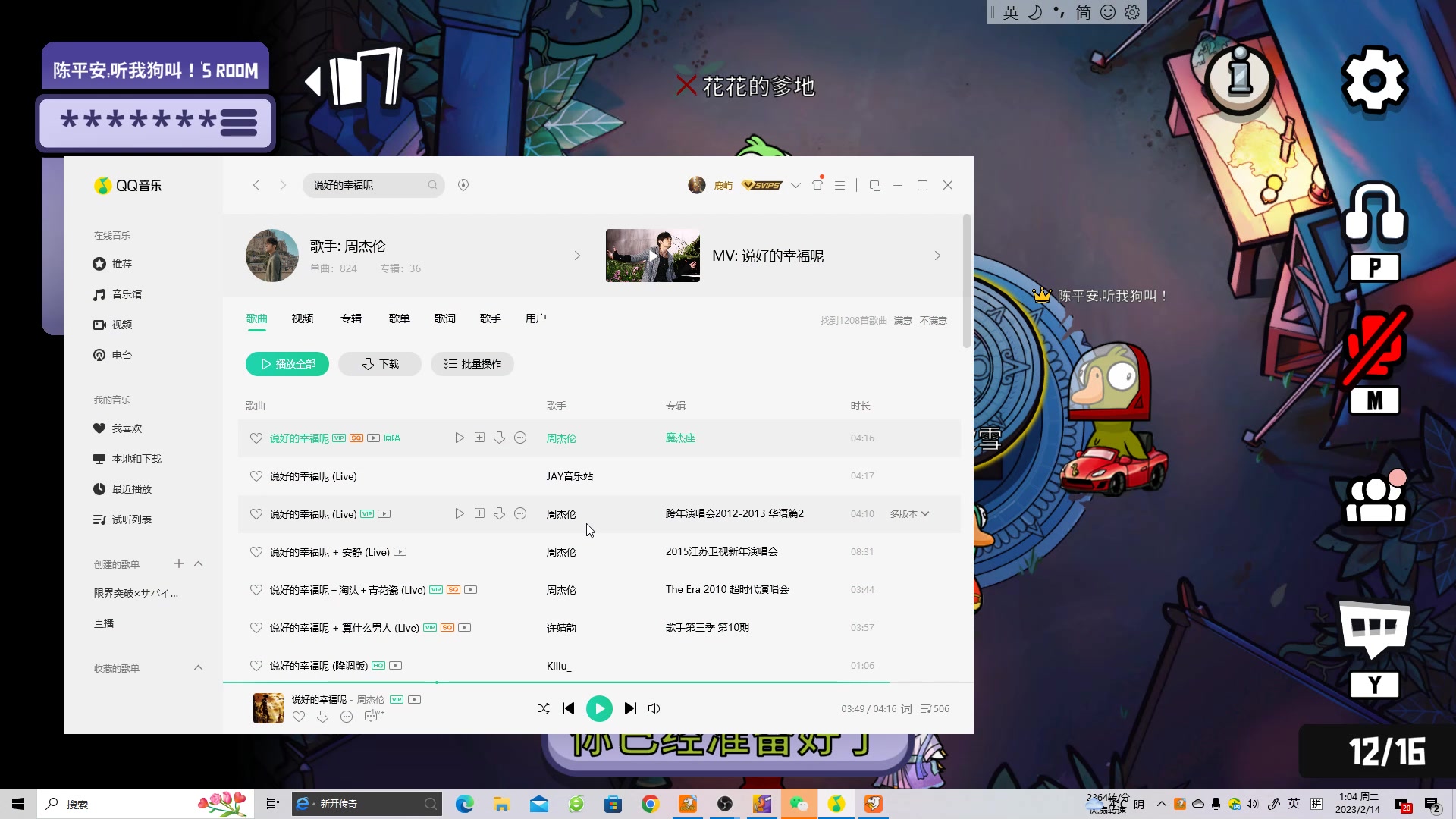This screenshot has width=1456, height=819.
Task: Expand the account dropdown arrow
Action: tap(795, 185)
